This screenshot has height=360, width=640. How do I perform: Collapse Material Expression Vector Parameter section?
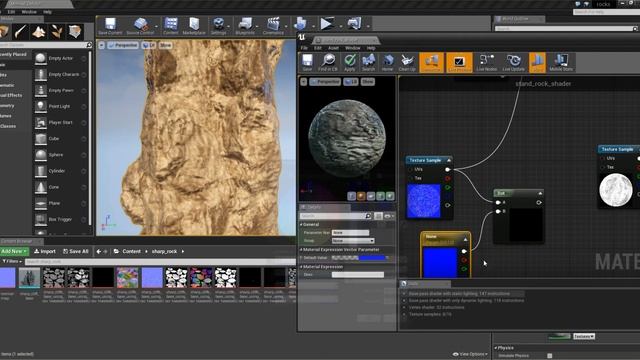302,249
